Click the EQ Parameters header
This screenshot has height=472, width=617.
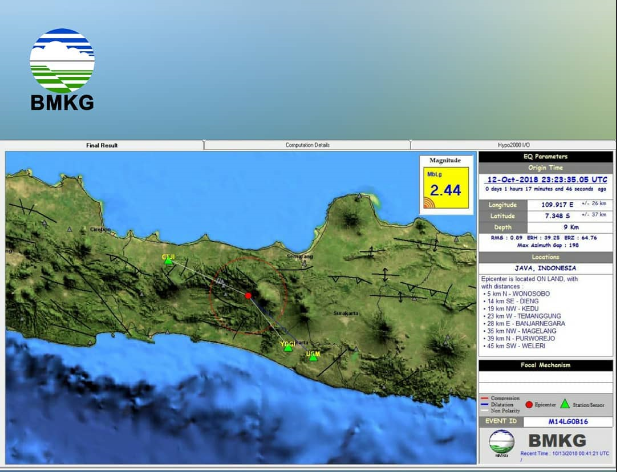(x=546, y=157)
